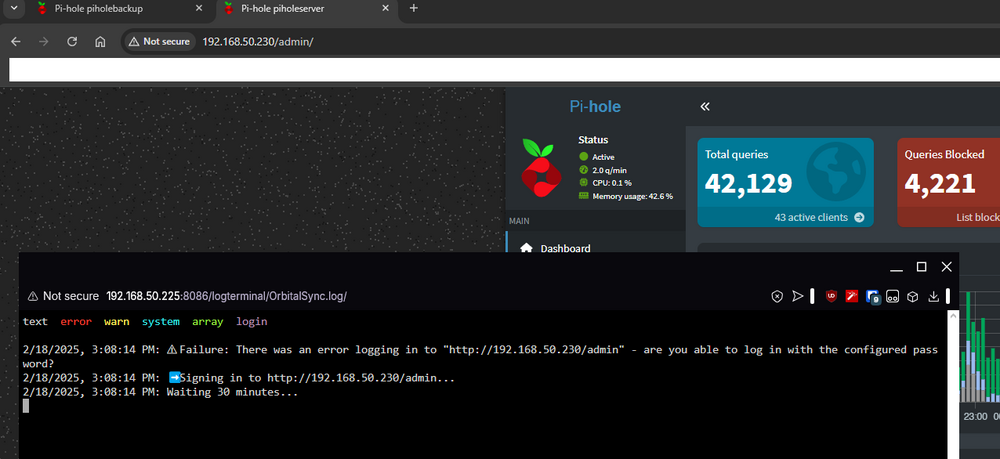Screen dimensions: 1000x459
Task: Click the Pi-hole raspberry logo
Action: 540,167
